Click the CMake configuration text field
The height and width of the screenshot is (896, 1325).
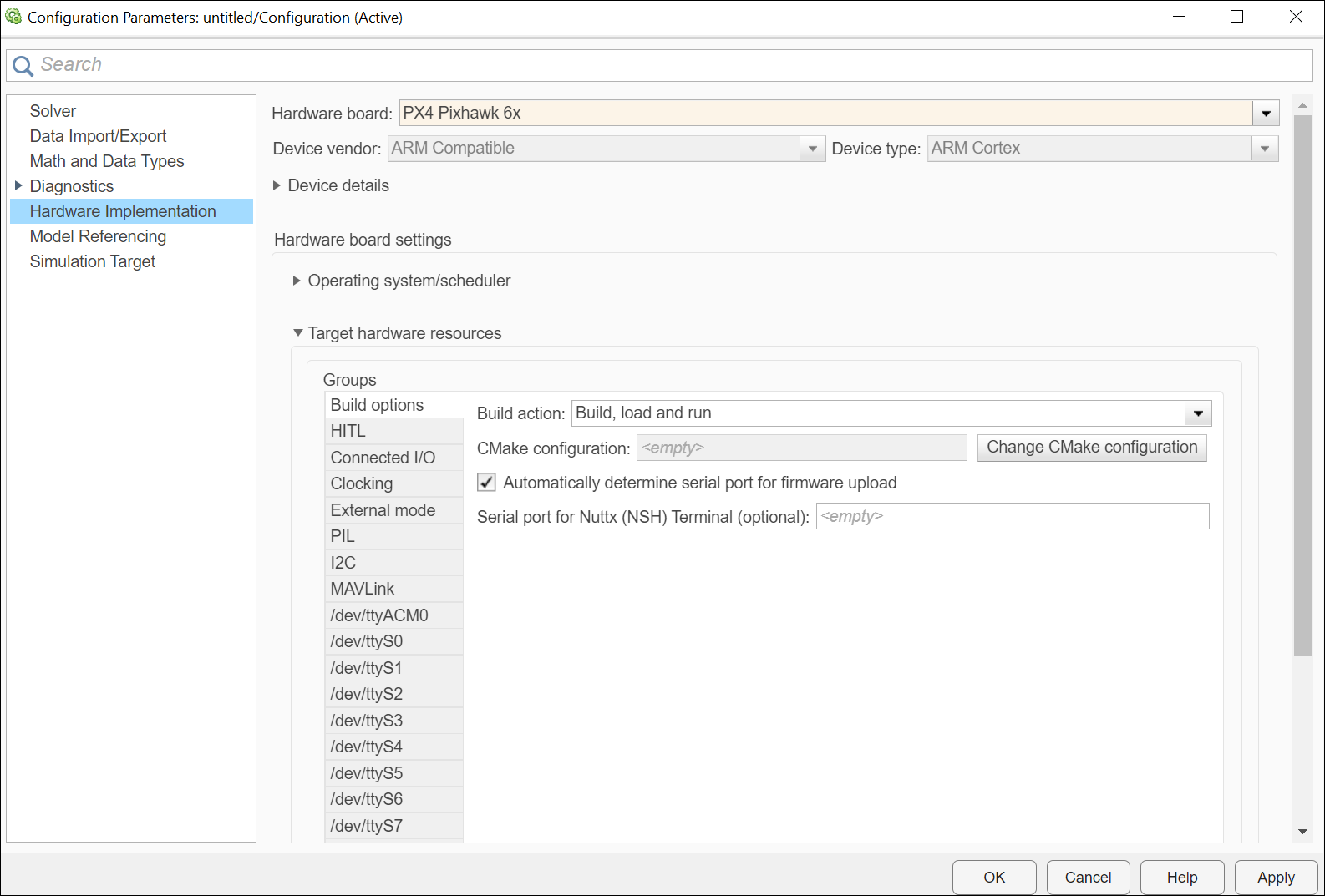802,448
